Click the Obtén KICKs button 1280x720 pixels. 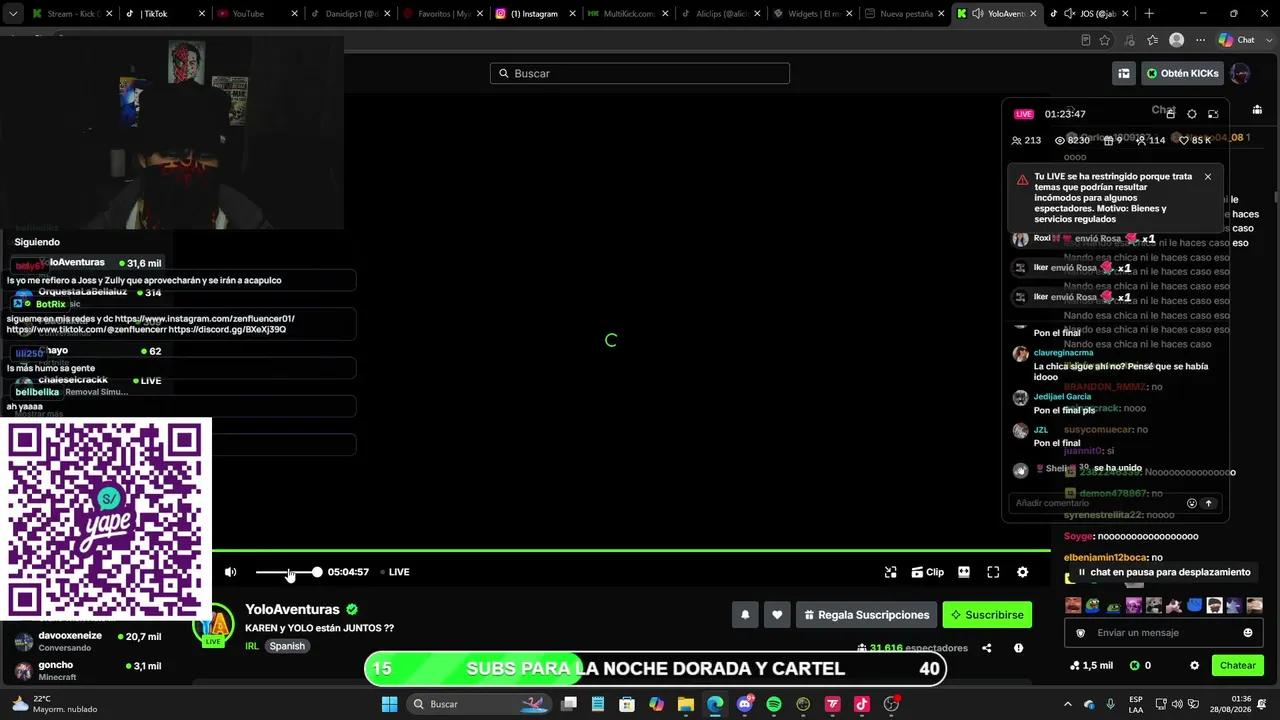[1182, 73]
